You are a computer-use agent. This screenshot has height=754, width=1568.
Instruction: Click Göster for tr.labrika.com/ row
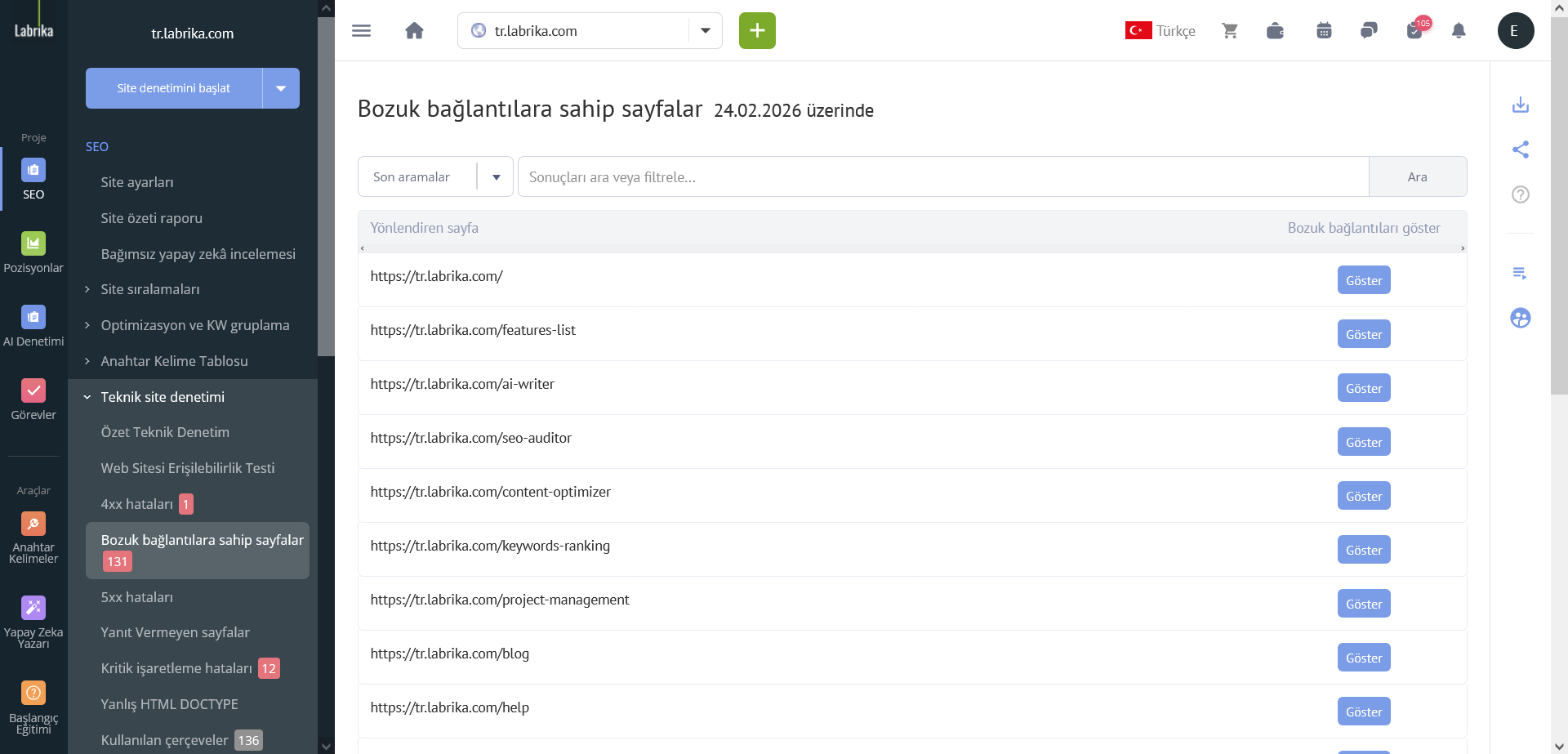pos(1364,280)
